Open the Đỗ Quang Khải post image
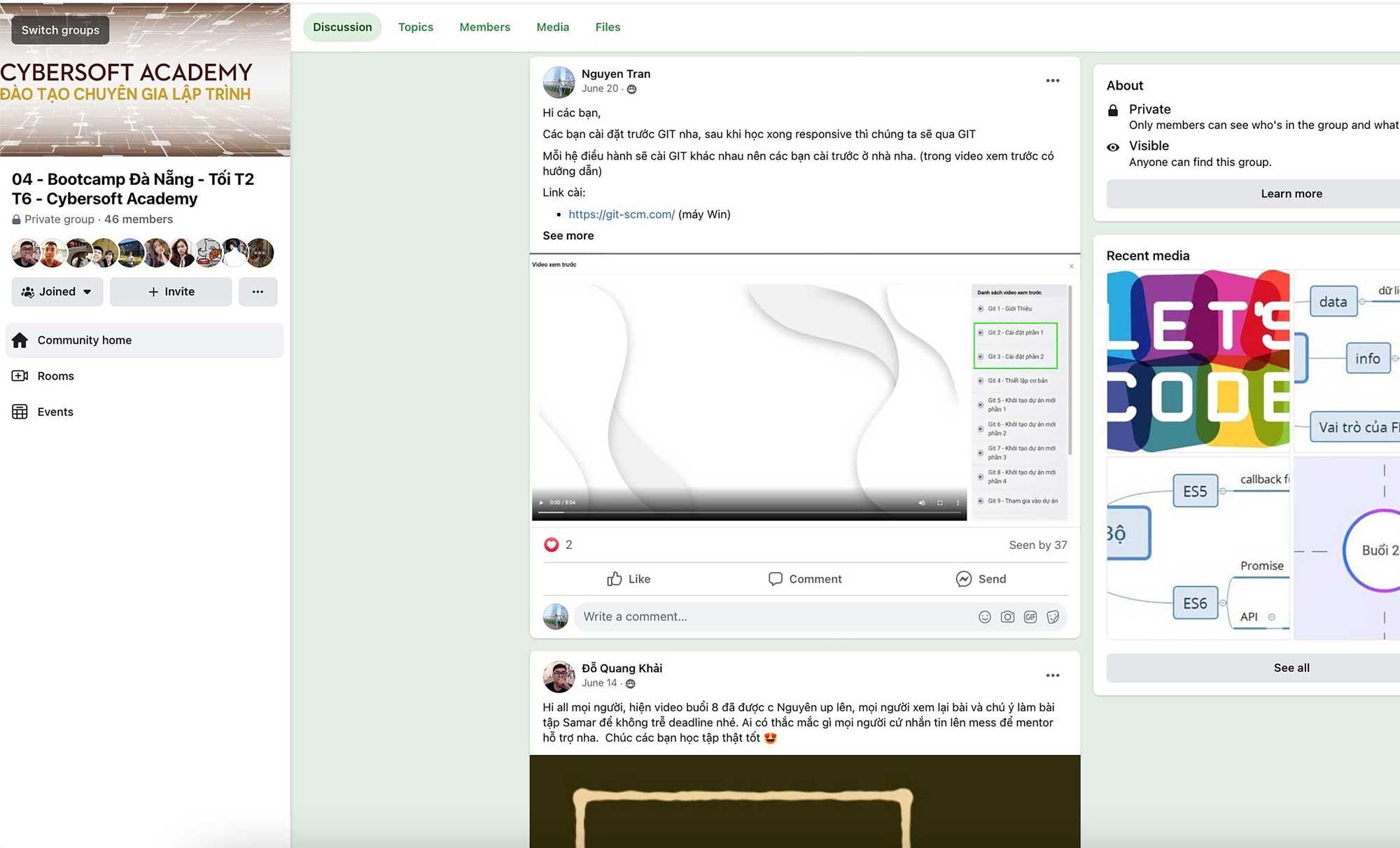The height and width of the screenshot is (848, 1400). coord(805,801)
